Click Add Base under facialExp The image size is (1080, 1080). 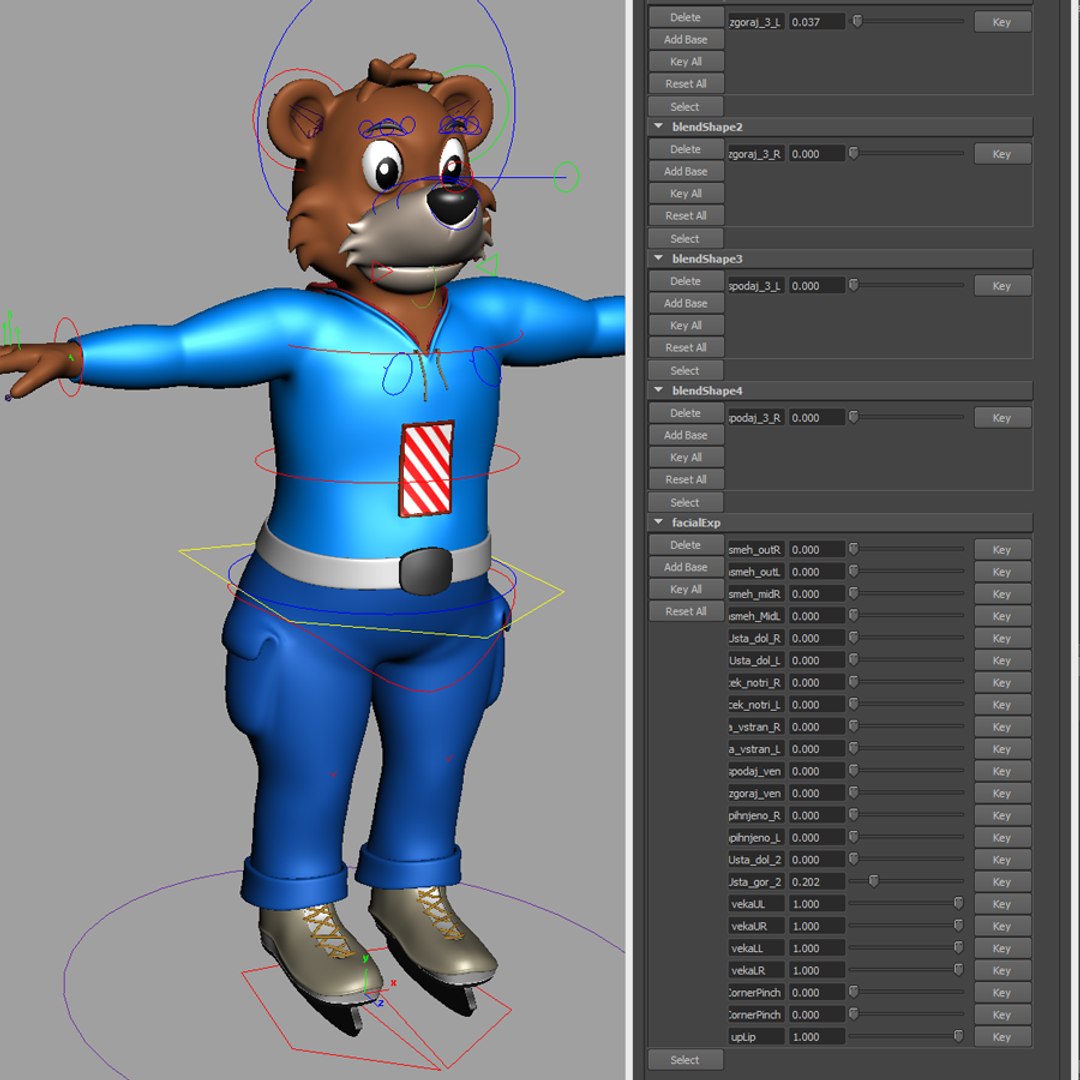(686, 567)
